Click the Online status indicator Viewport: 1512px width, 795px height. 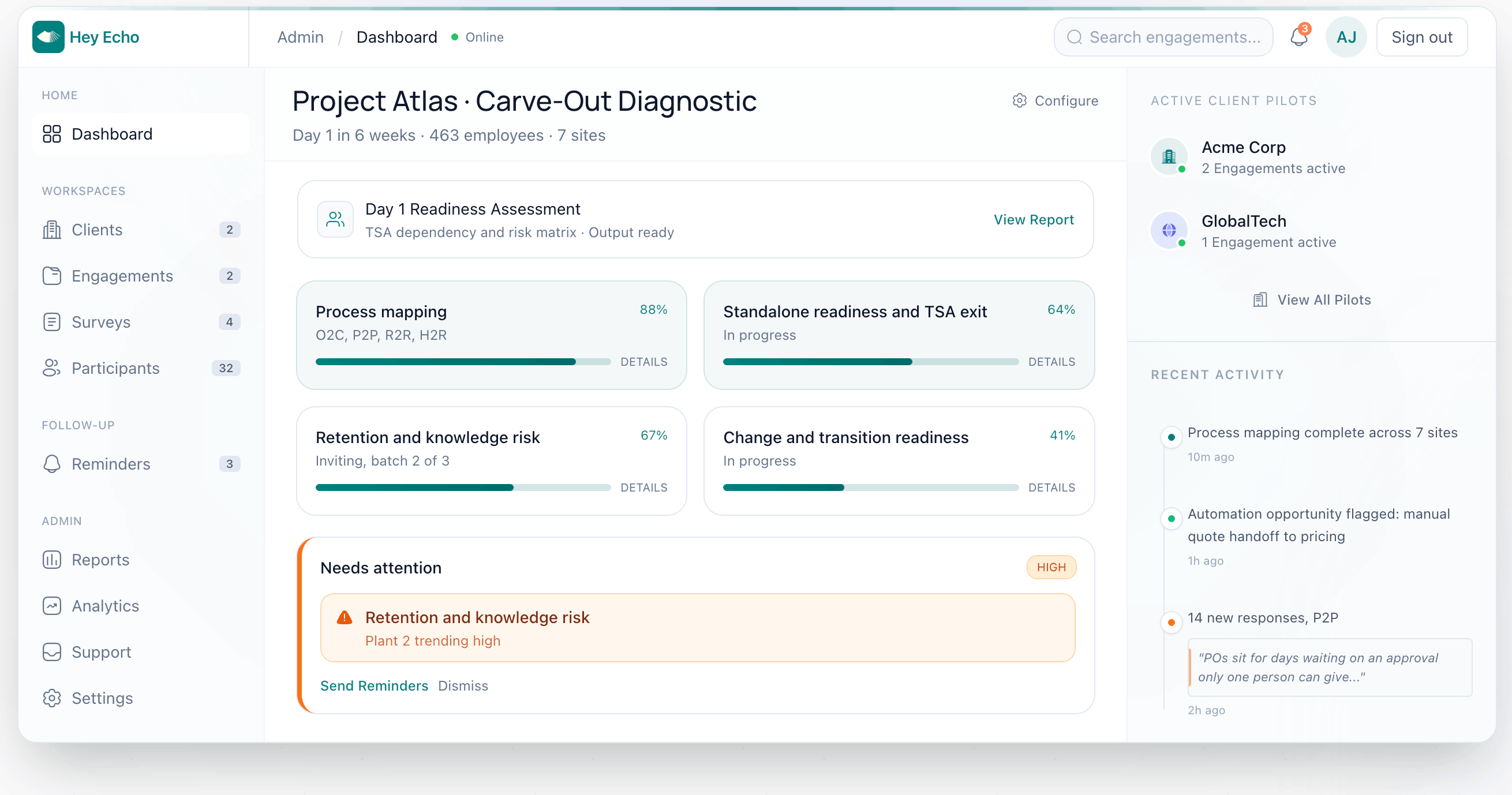pos(477,37)
